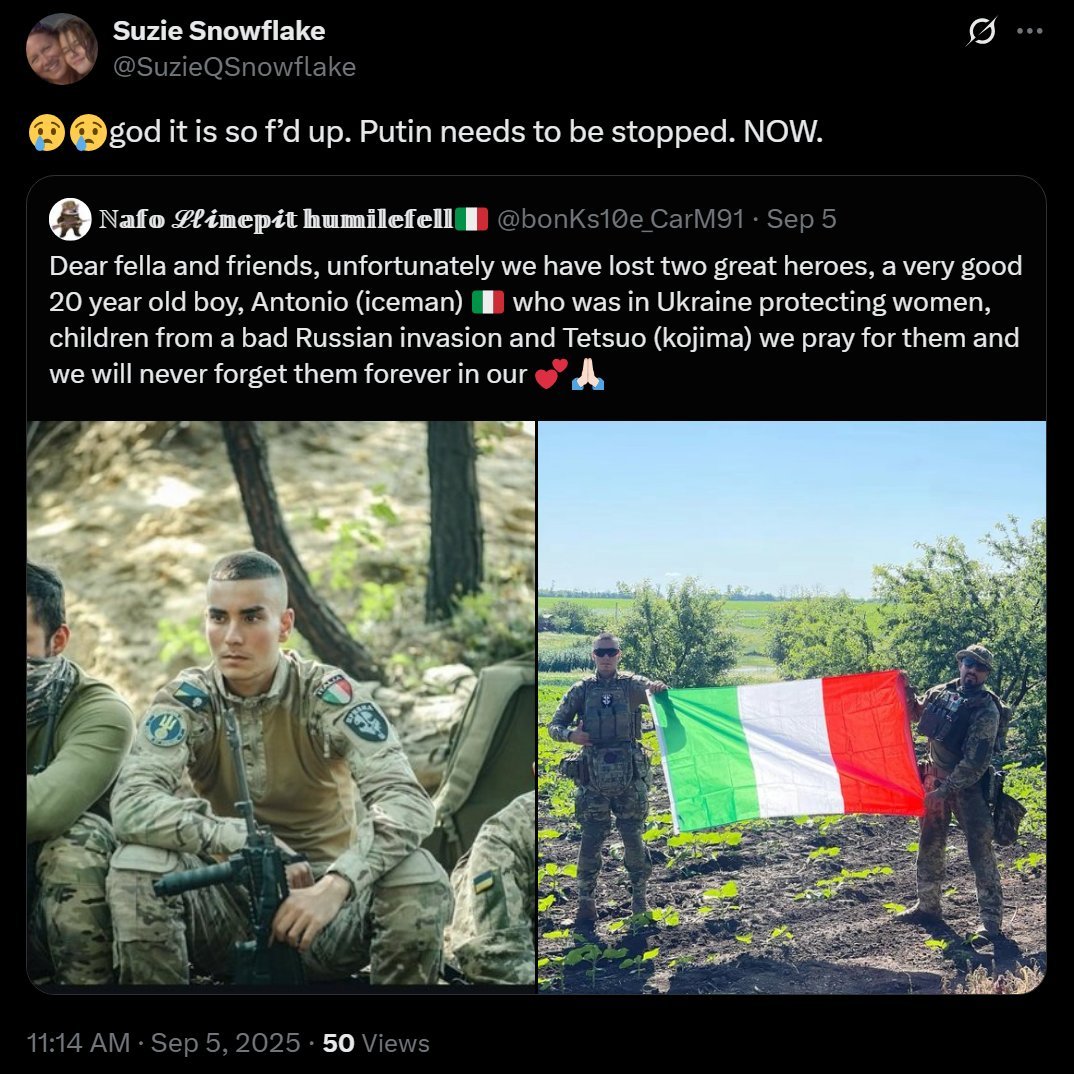This screenshot has width=1074, height=1074.
Task: Click the 50 Views counter
Action: [x=376, y=1043]
